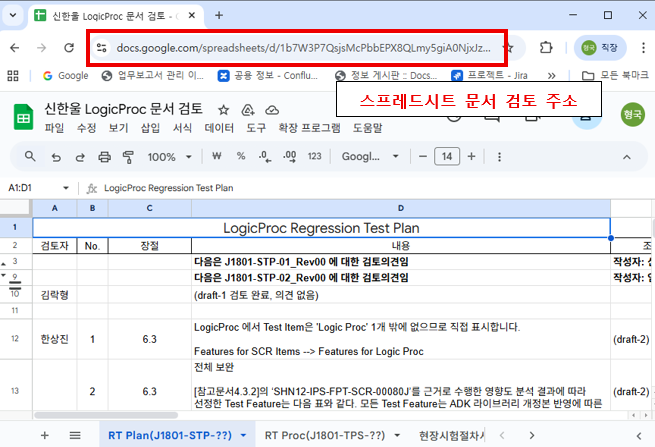The image size is (655, 447).
Task: Open the 데이터 menu
Action: (219, 128)
